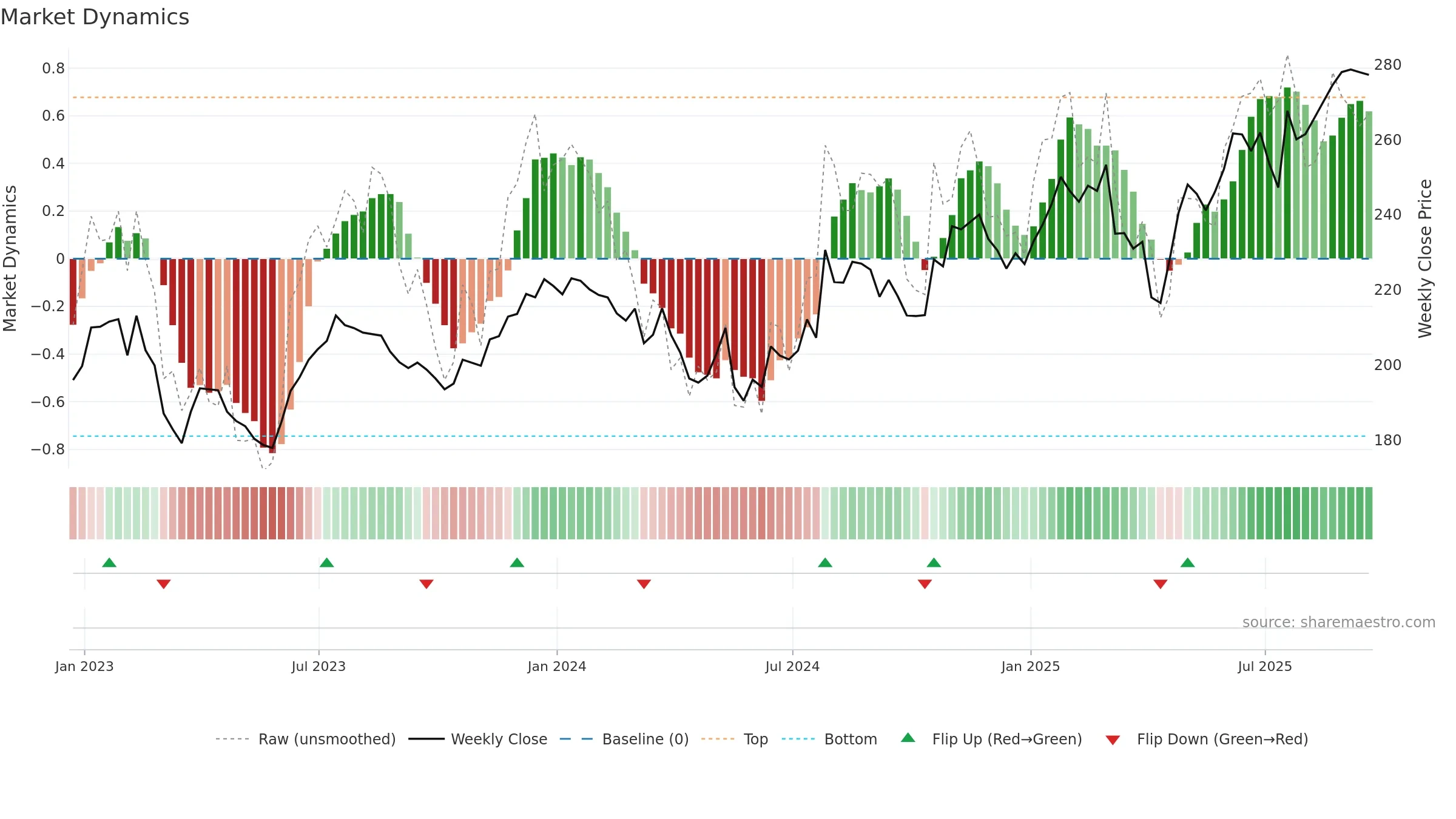Click the 280 price tick on right axis
Screen dimensions: 1456x819
click(1388, 64)
